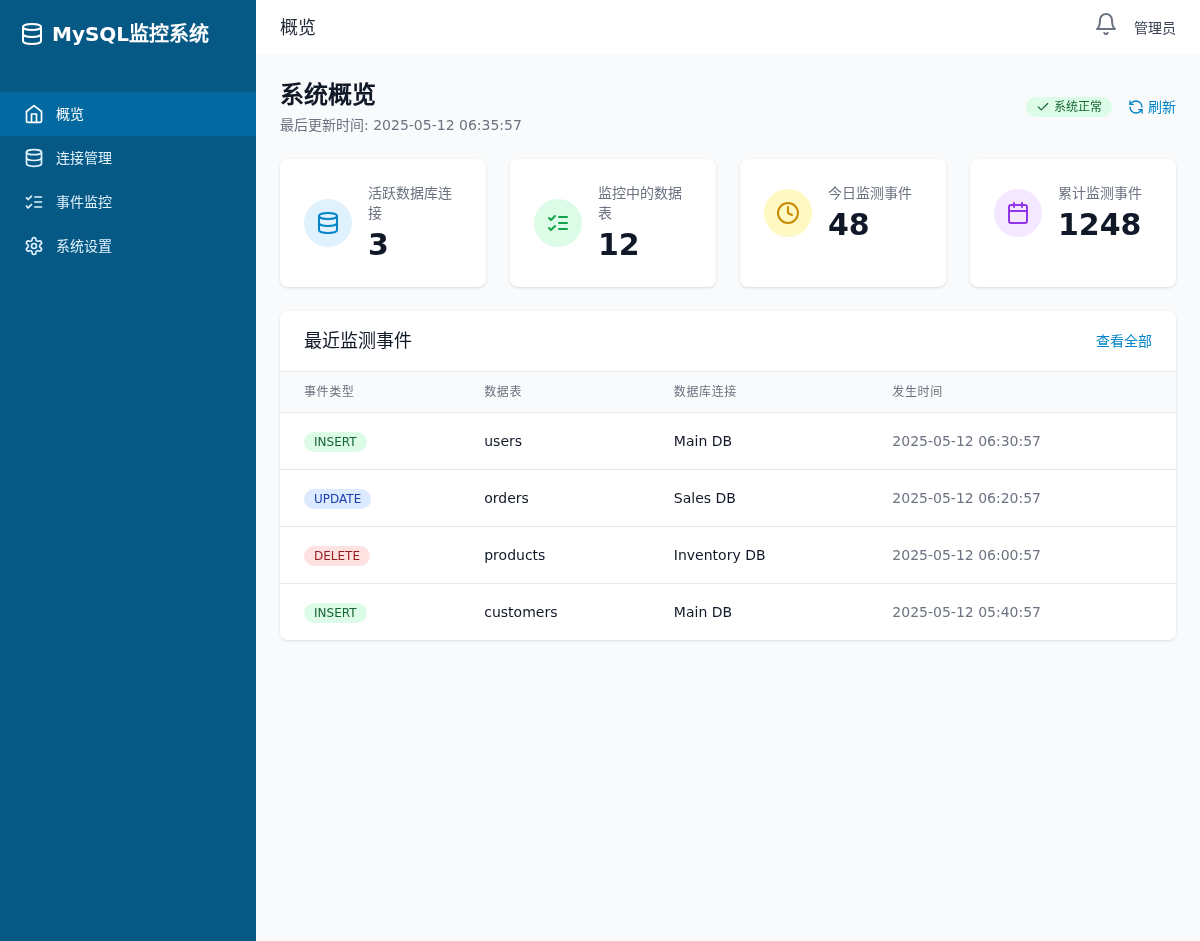Click the checkmark in 系统正常 badge
This screenshot has width=1200, height=941.
[x=1043, y=107]
